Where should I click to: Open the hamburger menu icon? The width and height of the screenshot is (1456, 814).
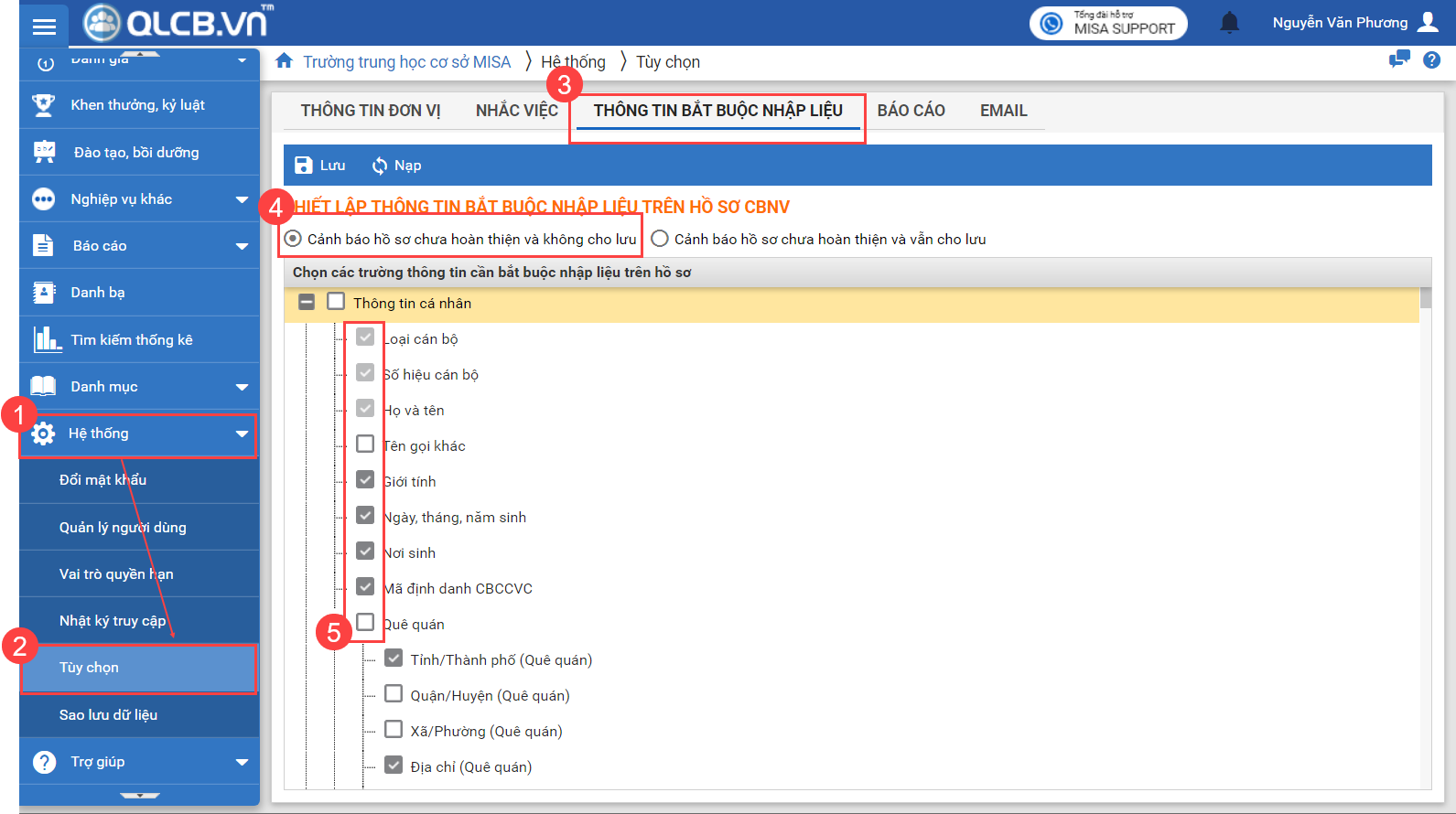click(x=44, y=27)
